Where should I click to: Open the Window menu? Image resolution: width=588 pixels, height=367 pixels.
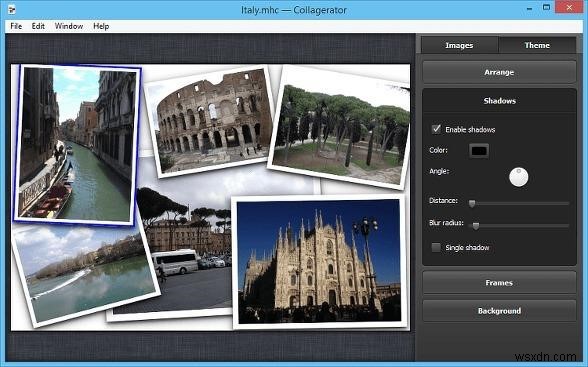coord(69,26)
